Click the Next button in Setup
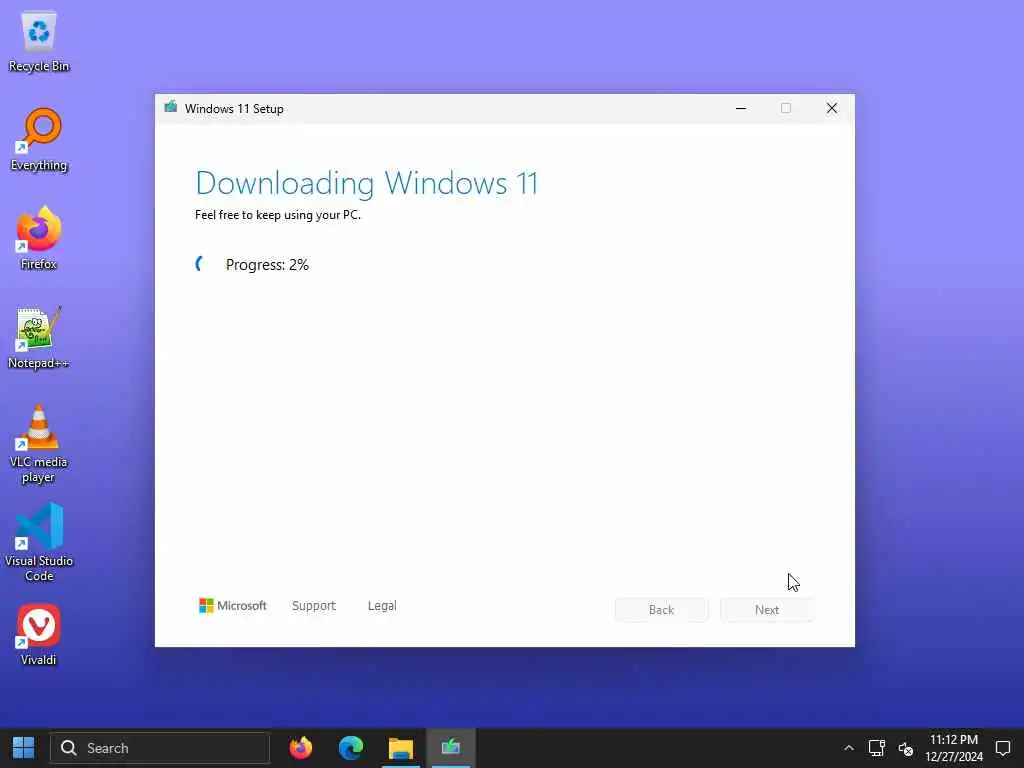This screenshot has width=1024, height=768. 767,609
